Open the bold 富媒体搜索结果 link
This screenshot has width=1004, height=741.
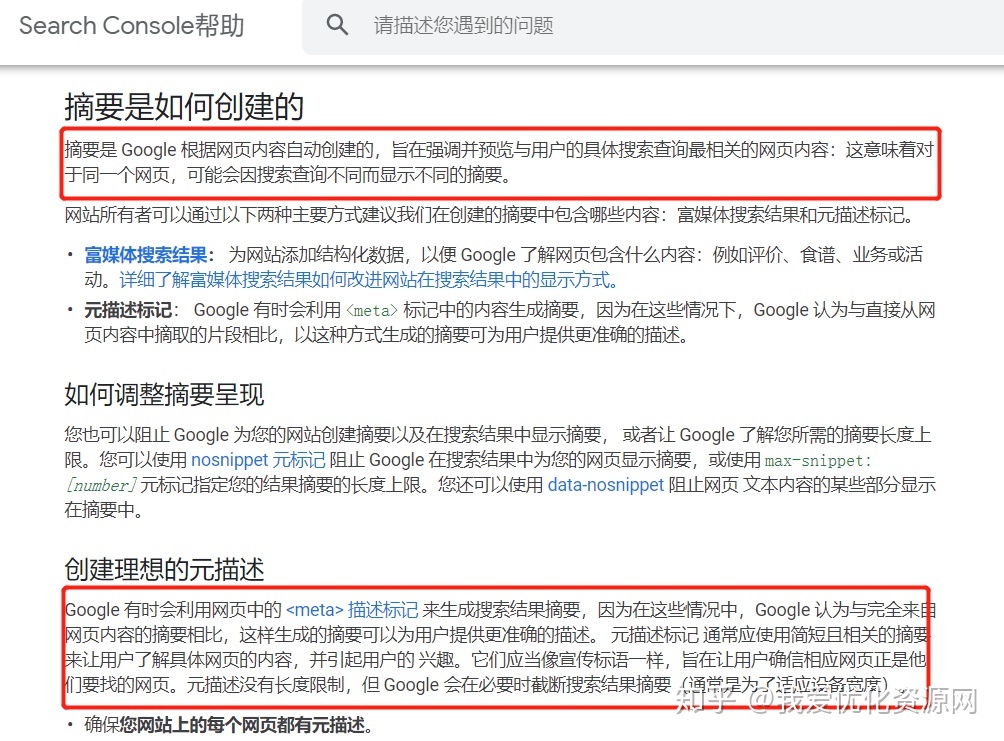(146, 255)
